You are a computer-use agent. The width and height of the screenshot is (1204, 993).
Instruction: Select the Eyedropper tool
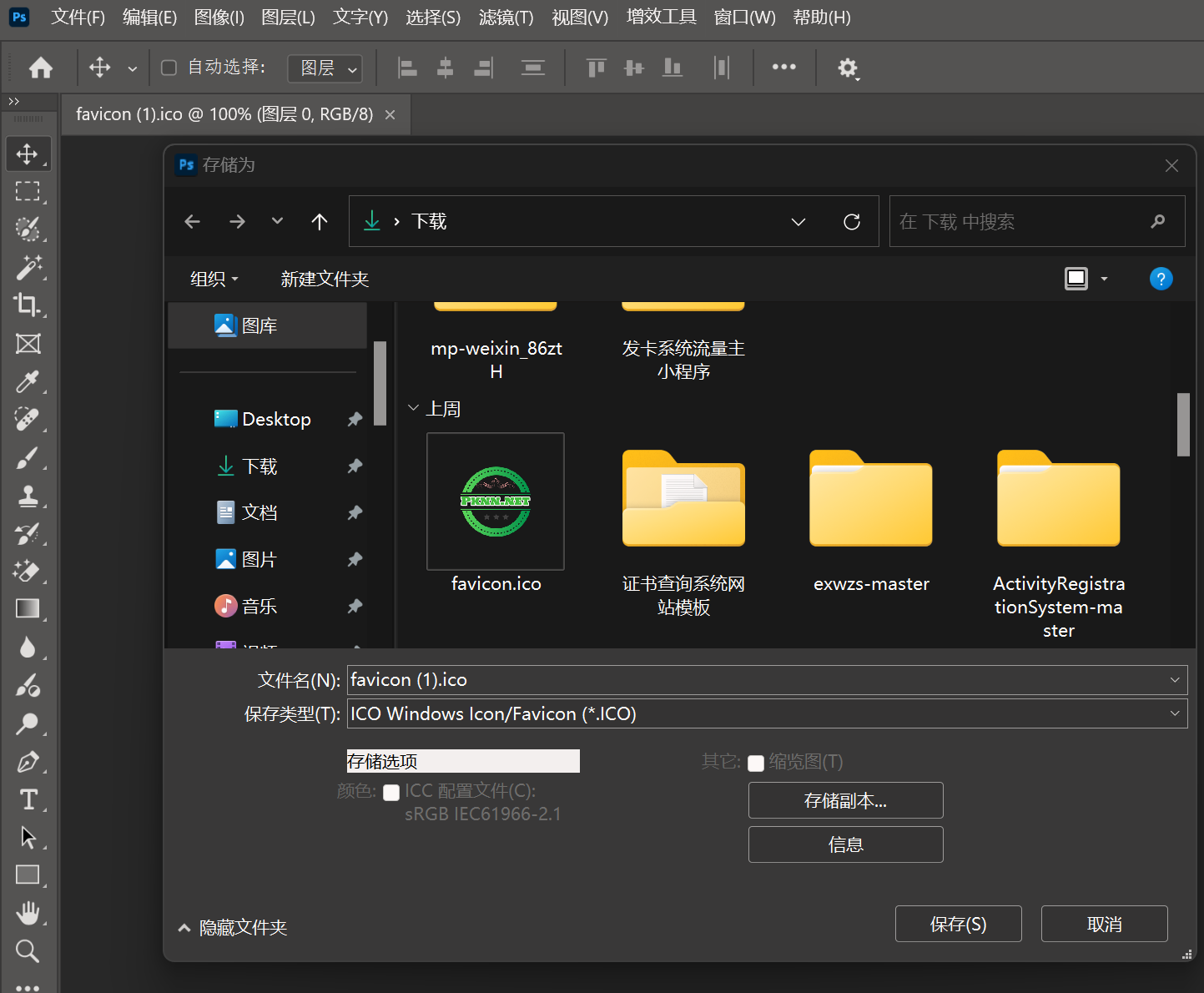point(28,381)
